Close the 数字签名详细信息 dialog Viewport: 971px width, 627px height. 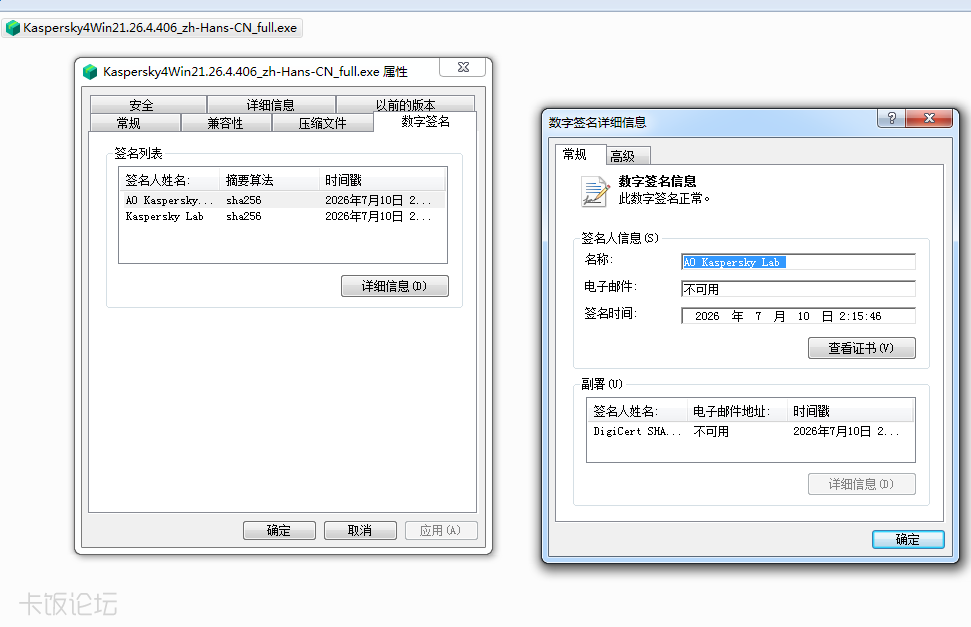[x=929, y=118]
